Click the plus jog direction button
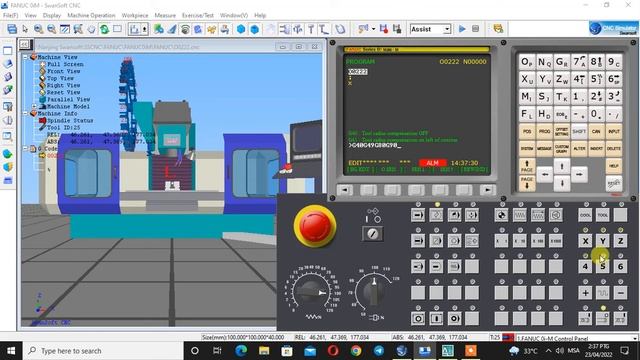 tap(585, 293)
